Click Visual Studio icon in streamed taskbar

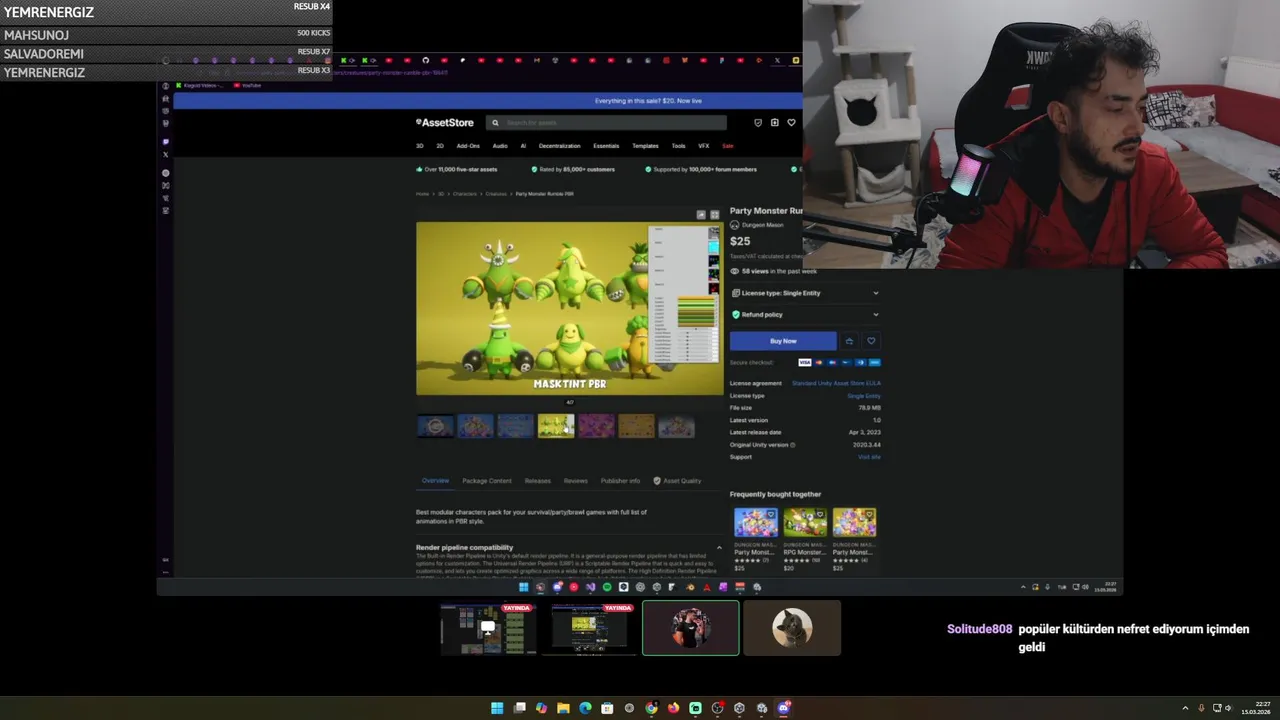[x=590, y=587]
